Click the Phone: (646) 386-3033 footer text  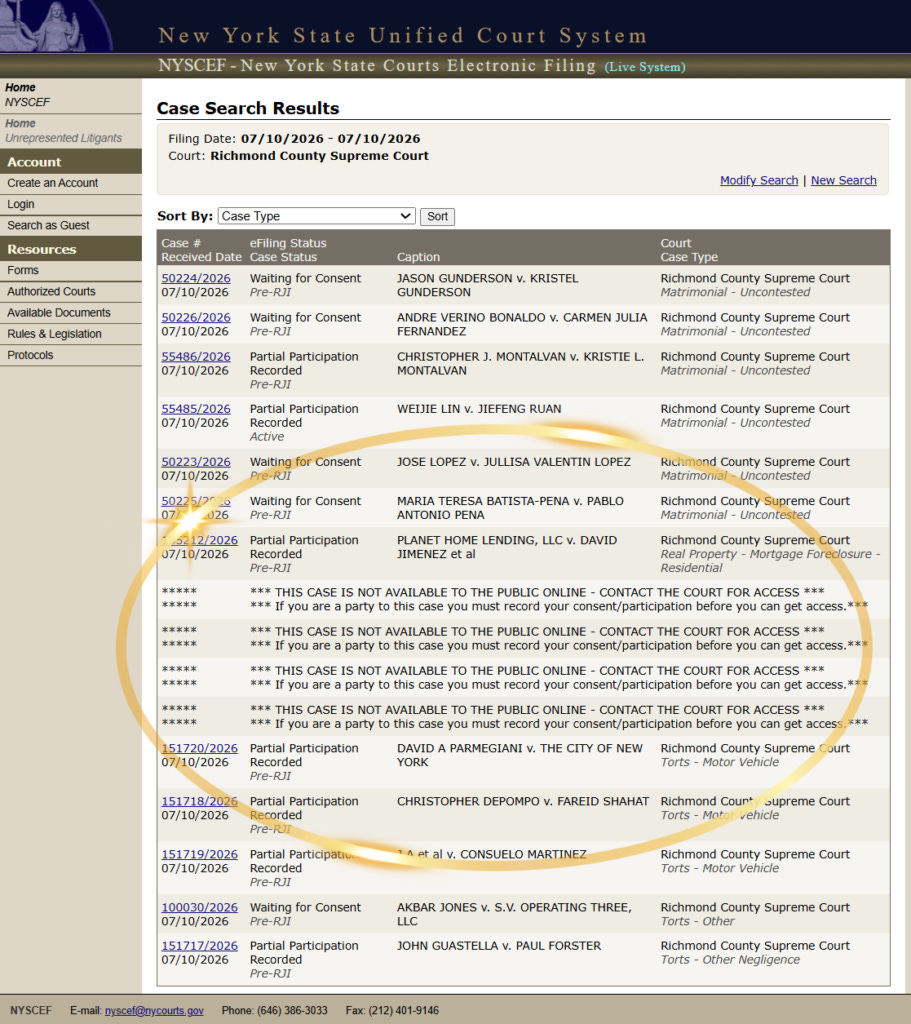274,1010
